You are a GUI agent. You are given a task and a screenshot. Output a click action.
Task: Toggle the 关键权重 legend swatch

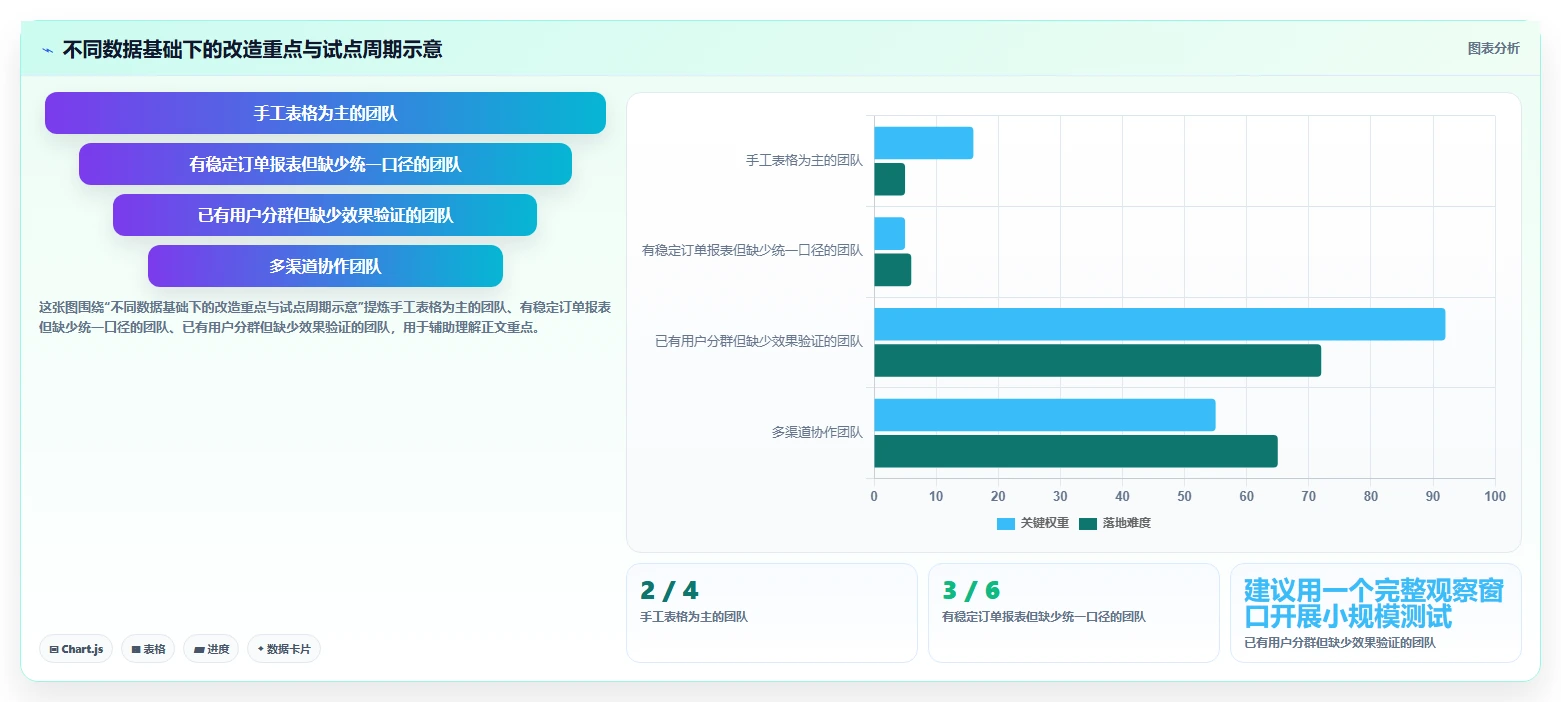point(1006,523)
